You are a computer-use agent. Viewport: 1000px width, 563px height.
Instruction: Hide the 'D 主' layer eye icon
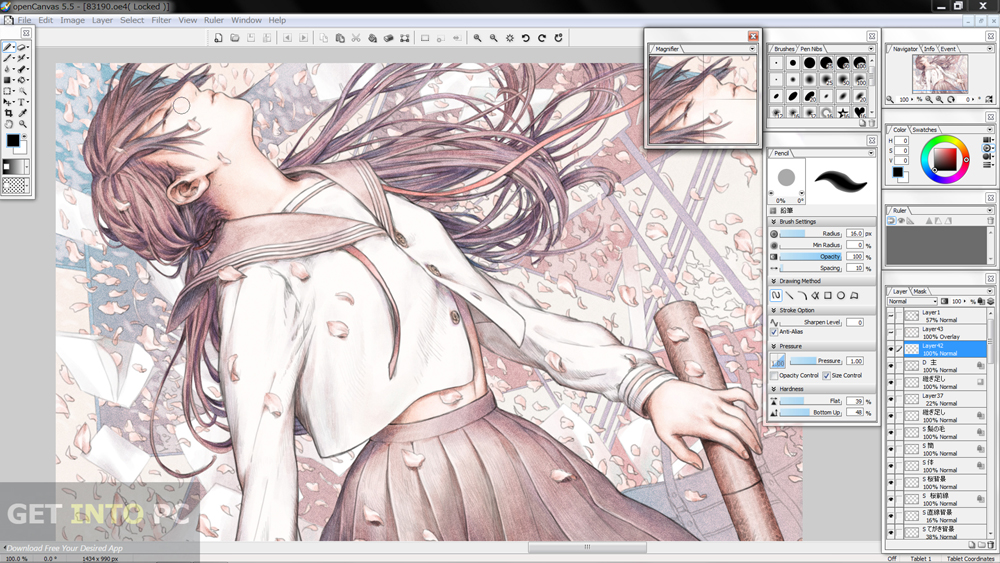891,365
